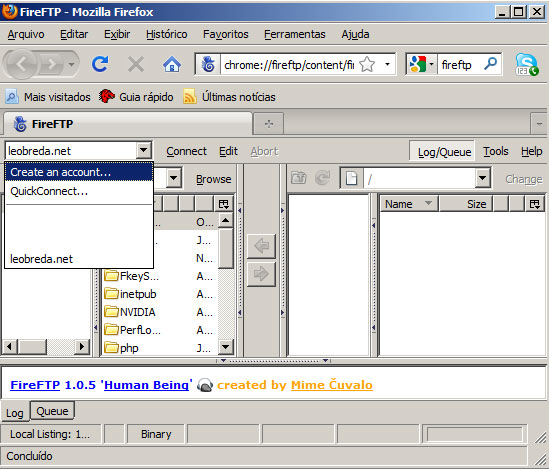Viewport: 549px width, 469px height.
Task: Click upload arrow pointing right
Action: coord(261,274)
